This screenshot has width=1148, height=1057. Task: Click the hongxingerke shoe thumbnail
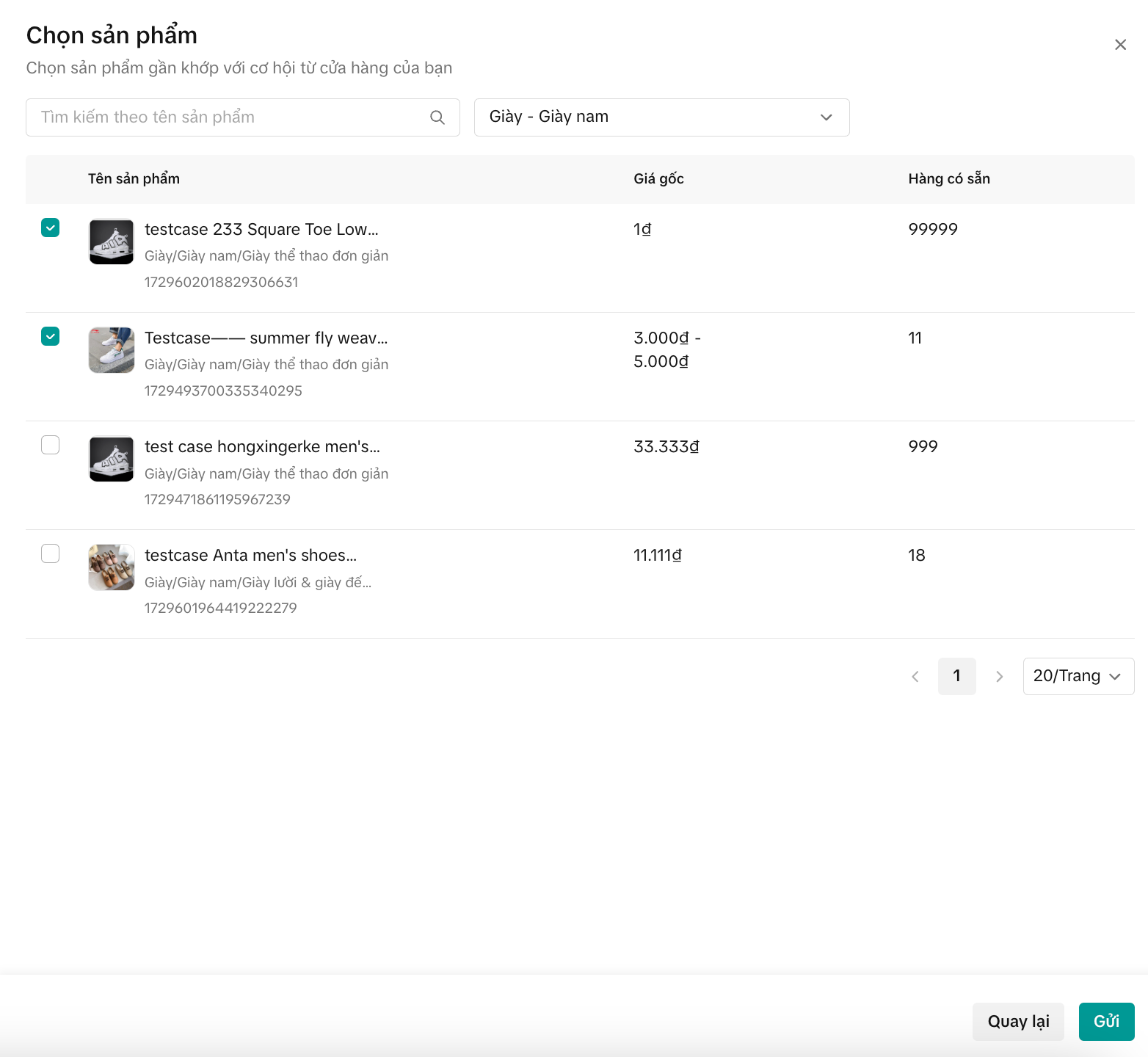[112, 459]
